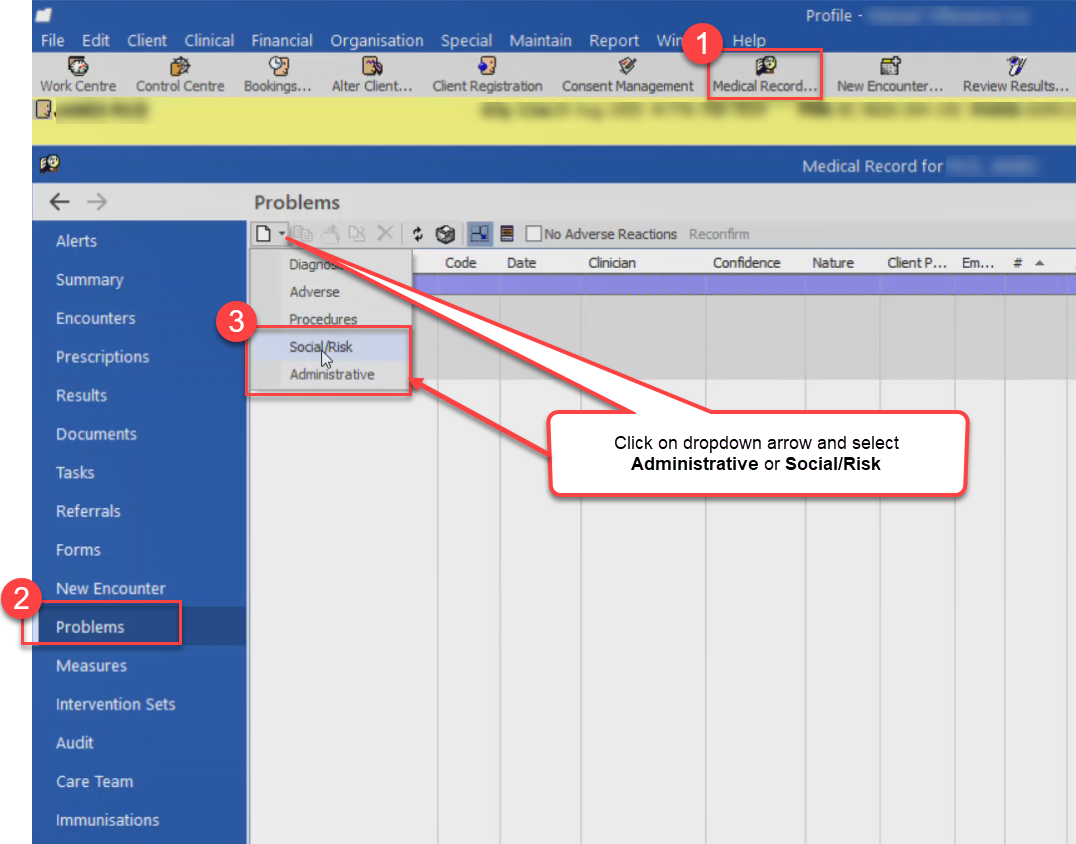Open Immunisations from the sidebar

[107, 820]
